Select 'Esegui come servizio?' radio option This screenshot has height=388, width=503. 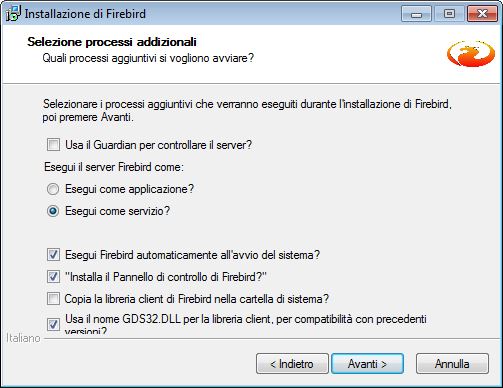tap(53, 211)
